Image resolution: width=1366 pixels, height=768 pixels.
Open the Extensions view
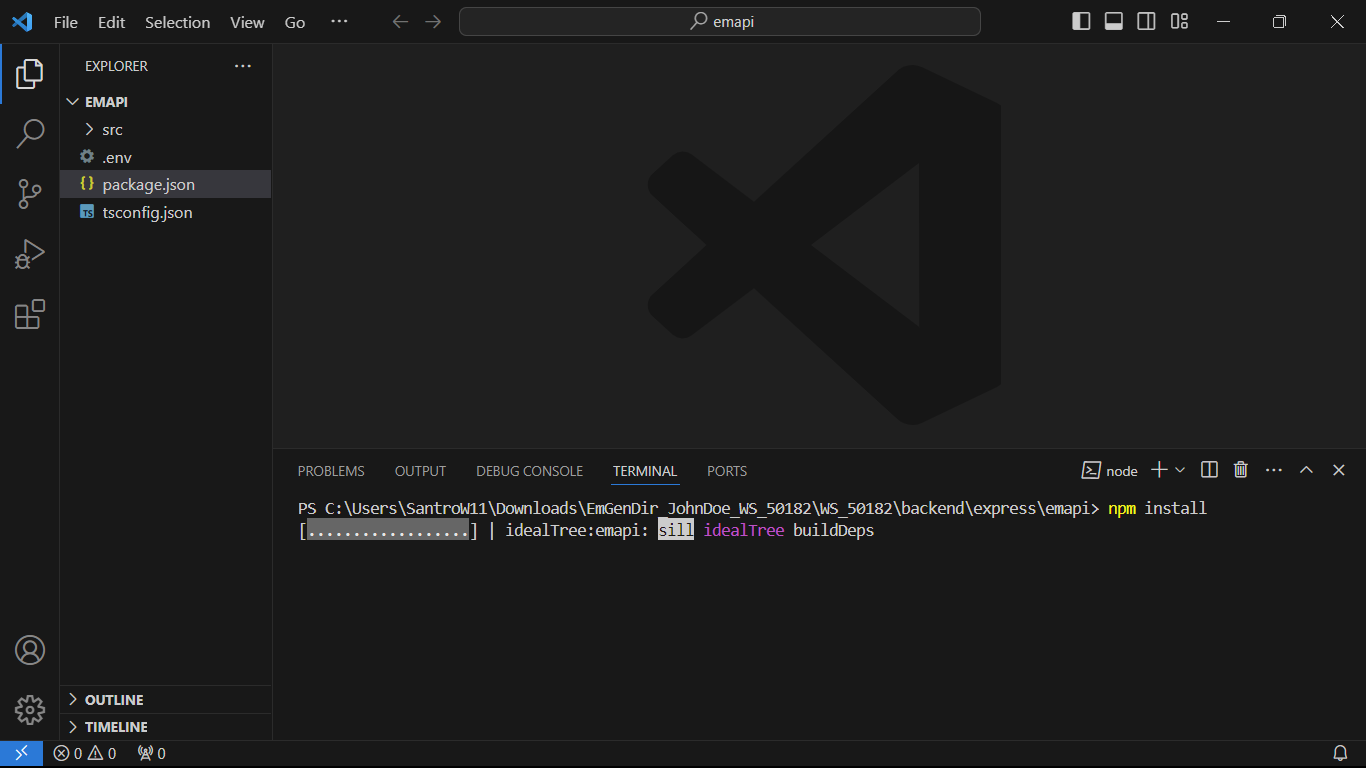30,314
